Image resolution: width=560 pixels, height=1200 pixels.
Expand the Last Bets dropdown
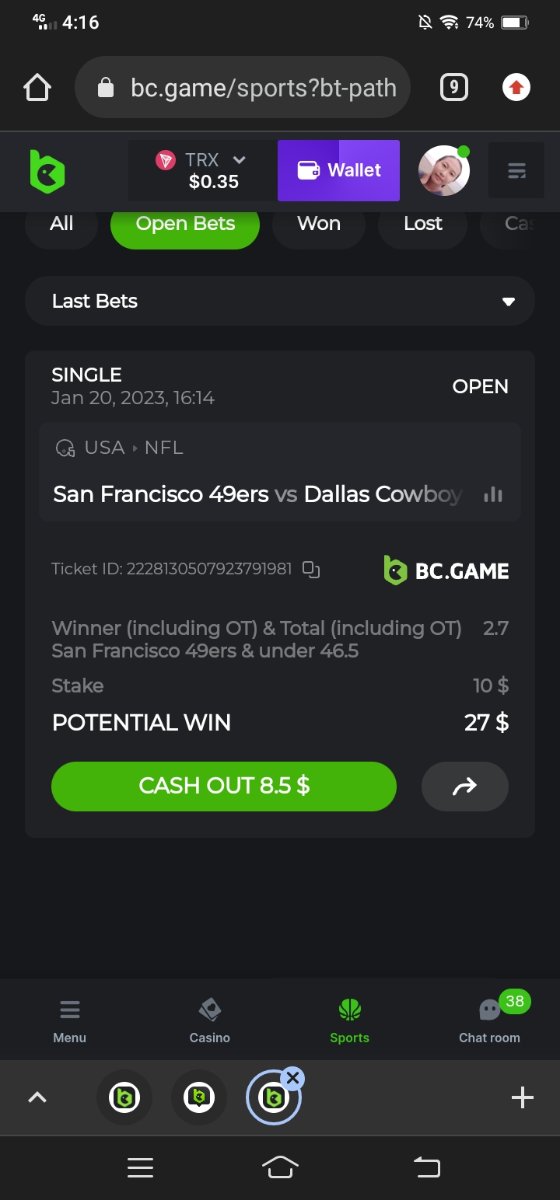(280, 301)
